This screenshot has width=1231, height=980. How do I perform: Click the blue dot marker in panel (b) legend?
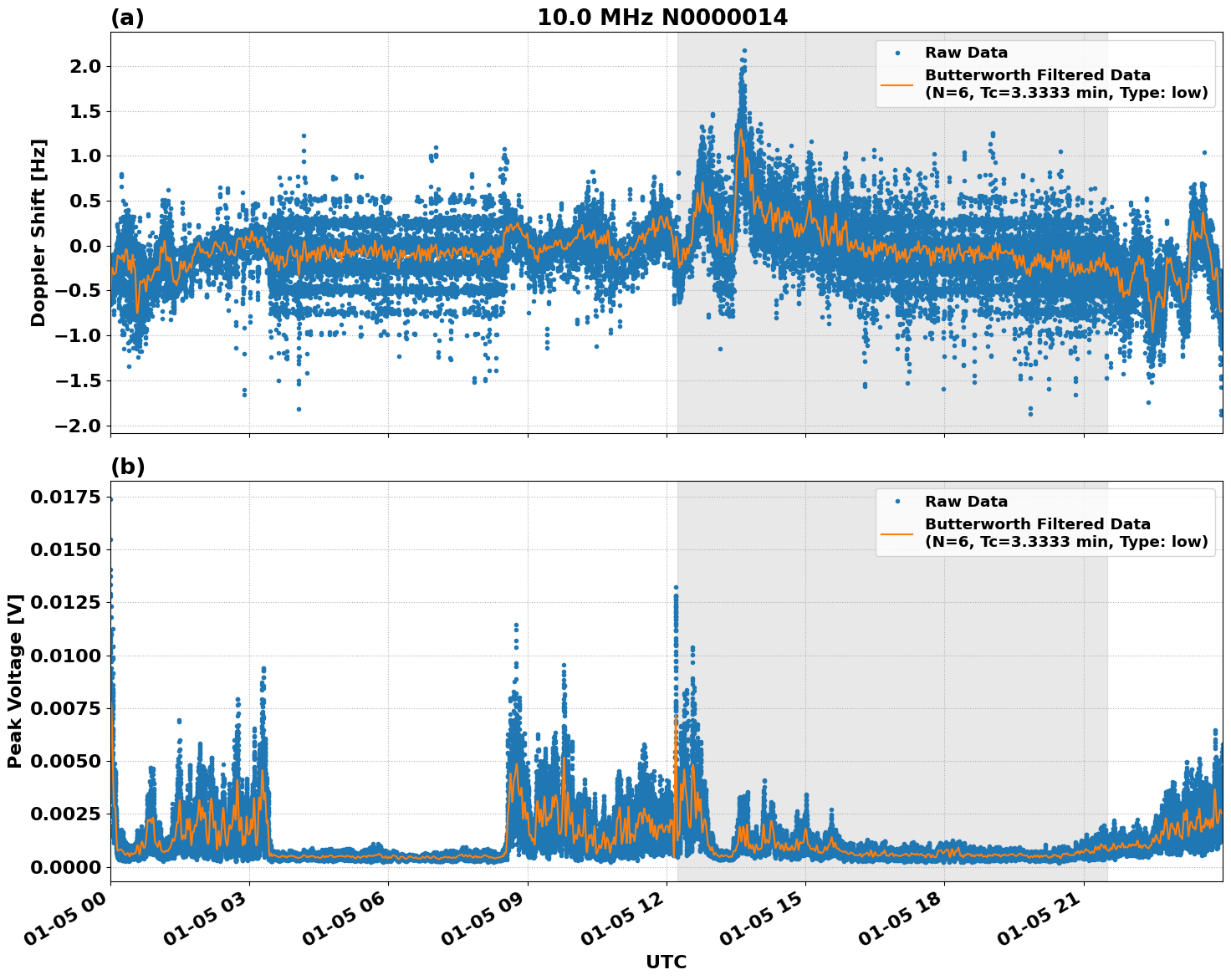click(x=897, y=502)
